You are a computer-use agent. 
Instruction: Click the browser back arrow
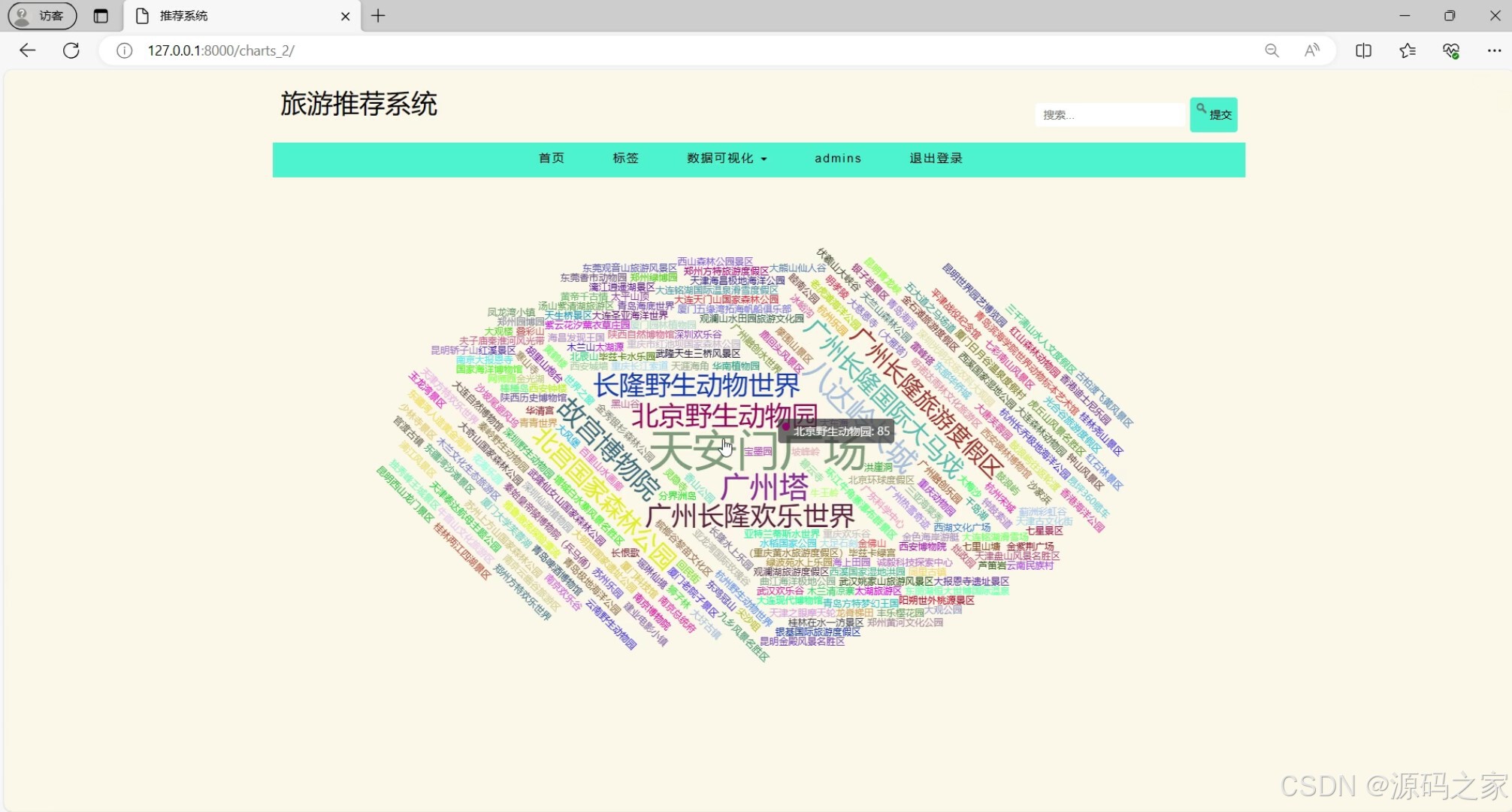point(28,50)
